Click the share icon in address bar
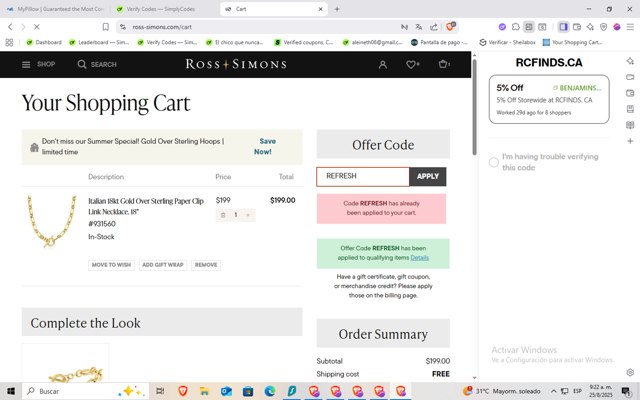The width and height of the screenshot is (640, 400). tap(433, 27)
